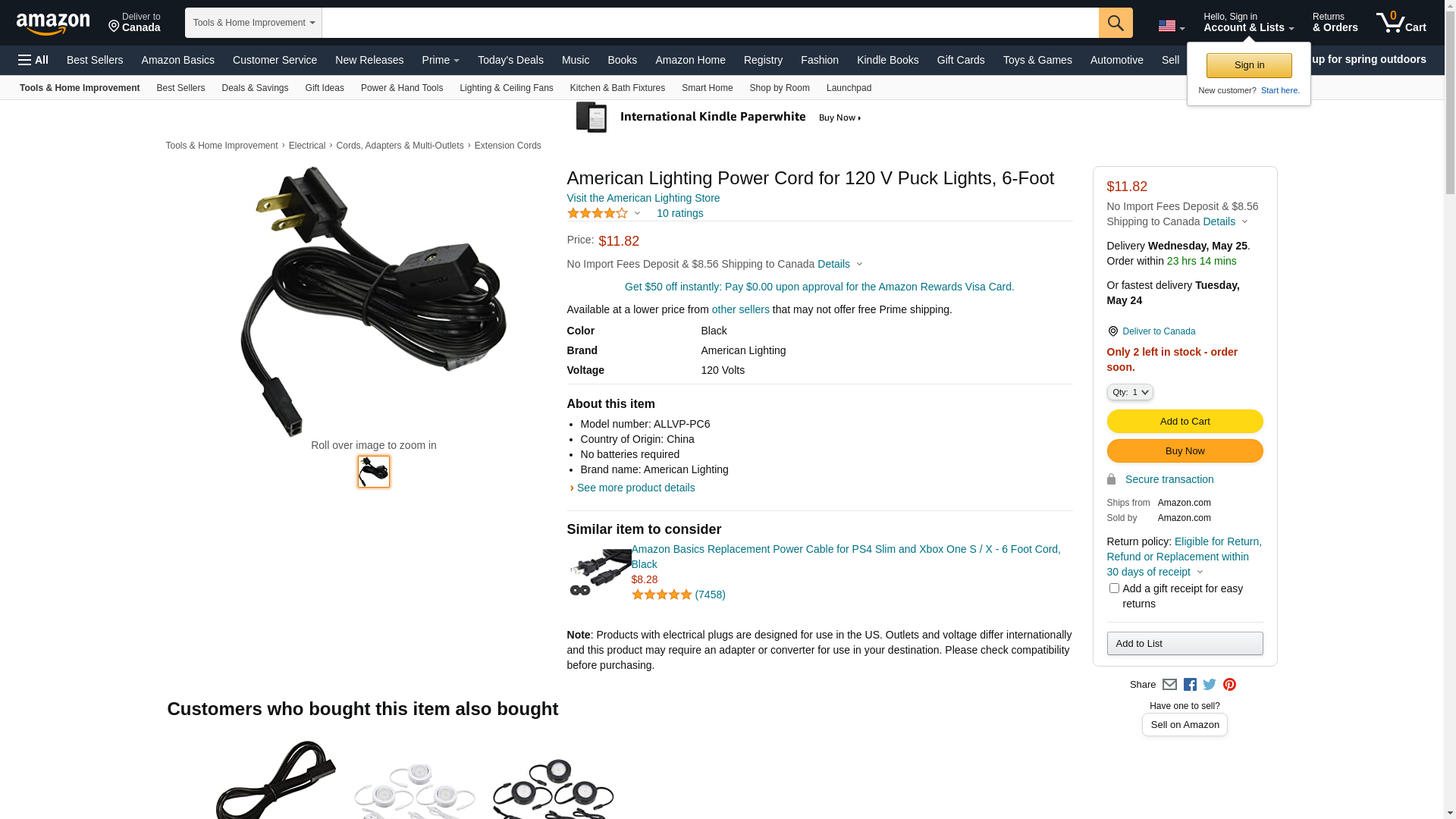
Task: Expand the star rating breakdown arrow
Action: coord(637,214)
